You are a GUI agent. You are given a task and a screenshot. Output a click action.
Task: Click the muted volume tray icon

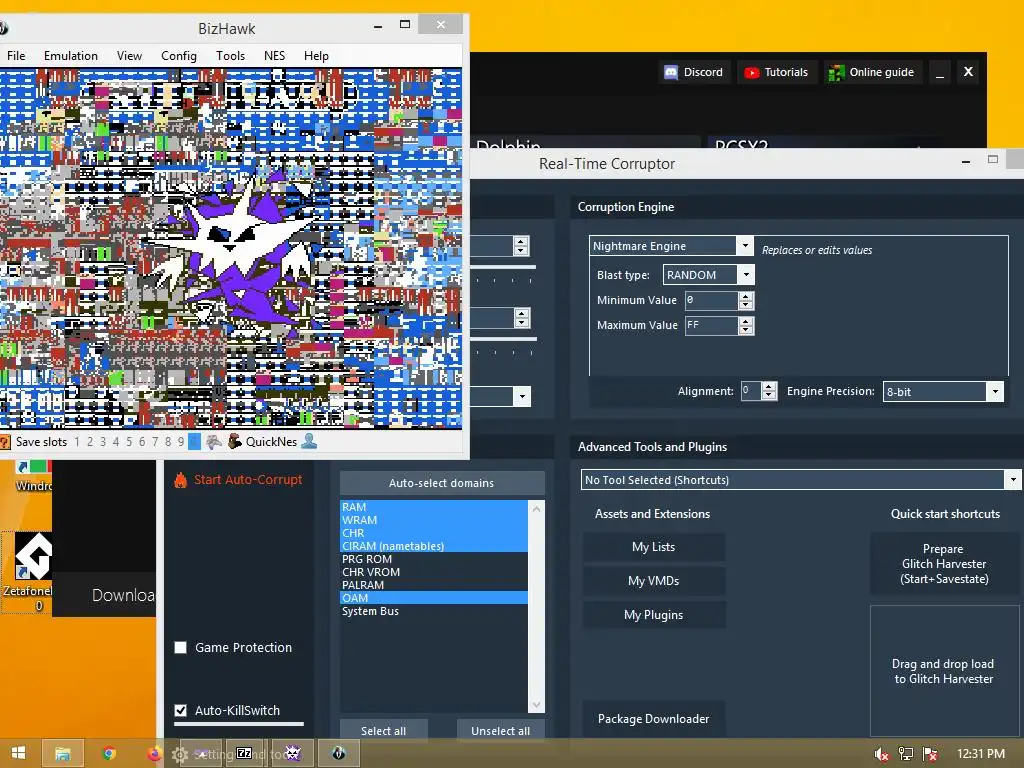pyautogui.click(x=881, y=754)
